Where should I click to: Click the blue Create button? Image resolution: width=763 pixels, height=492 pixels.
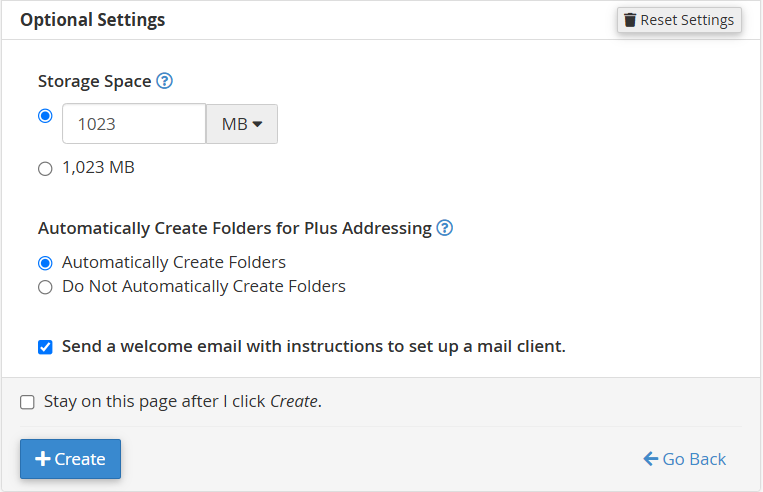pyautogui.click(x=70, y=459)
